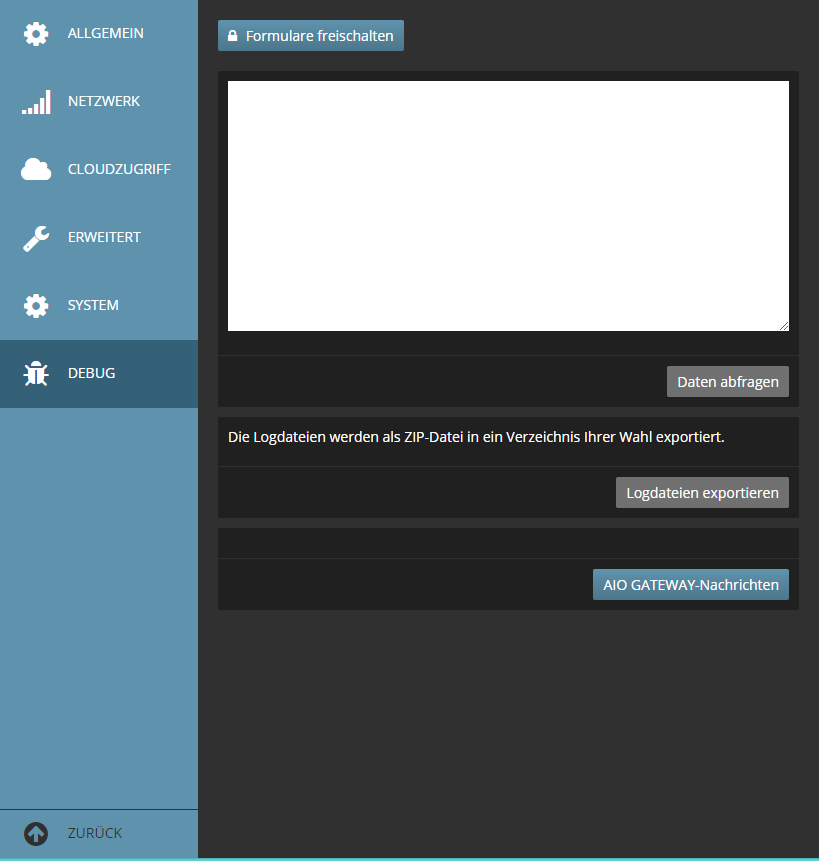Click the signal bars Netzwerk icon
Screen dimensions: 819x861
36,102
